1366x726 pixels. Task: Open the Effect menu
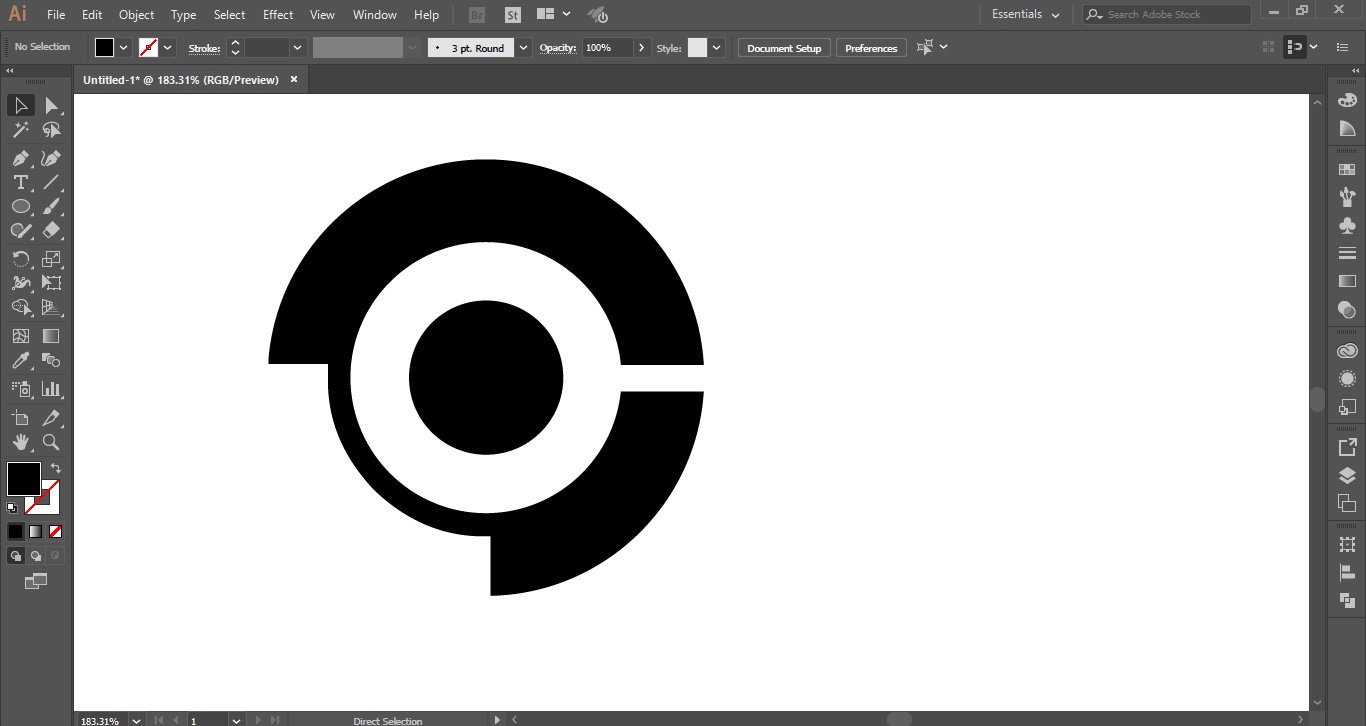[x=278, y=15]
